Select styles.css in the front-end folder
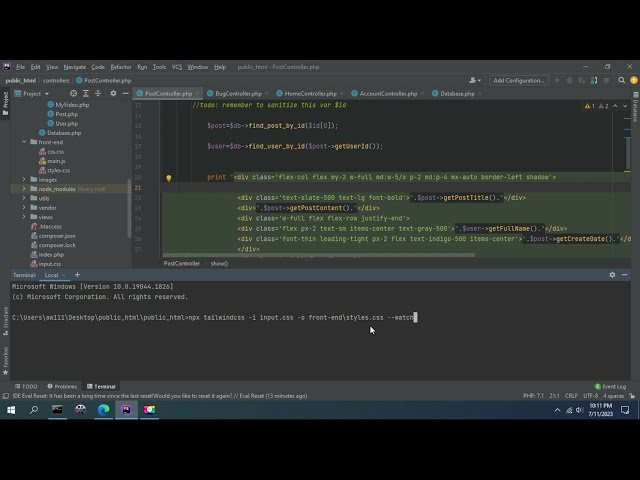This screenshot has width=640, height=480. (54, 170)
